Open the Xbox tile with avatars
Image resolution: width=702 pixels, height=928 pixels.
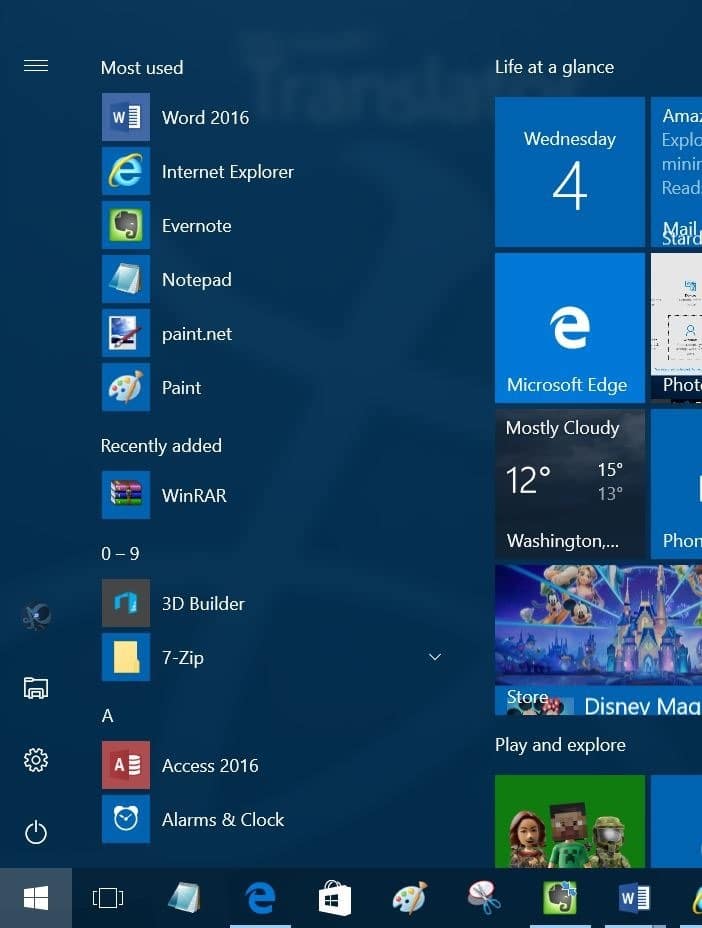(x=569, y=821)
